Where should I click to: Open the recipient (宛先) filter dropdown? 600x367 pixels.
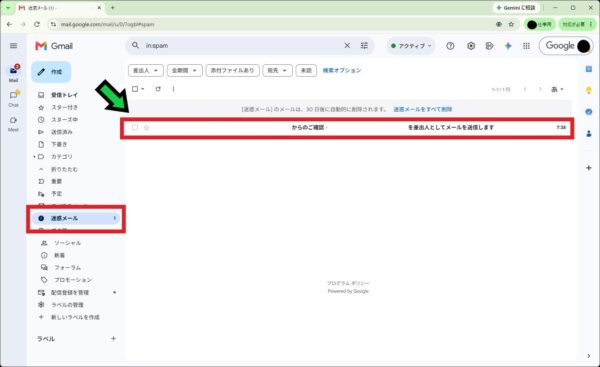[277, 70]
